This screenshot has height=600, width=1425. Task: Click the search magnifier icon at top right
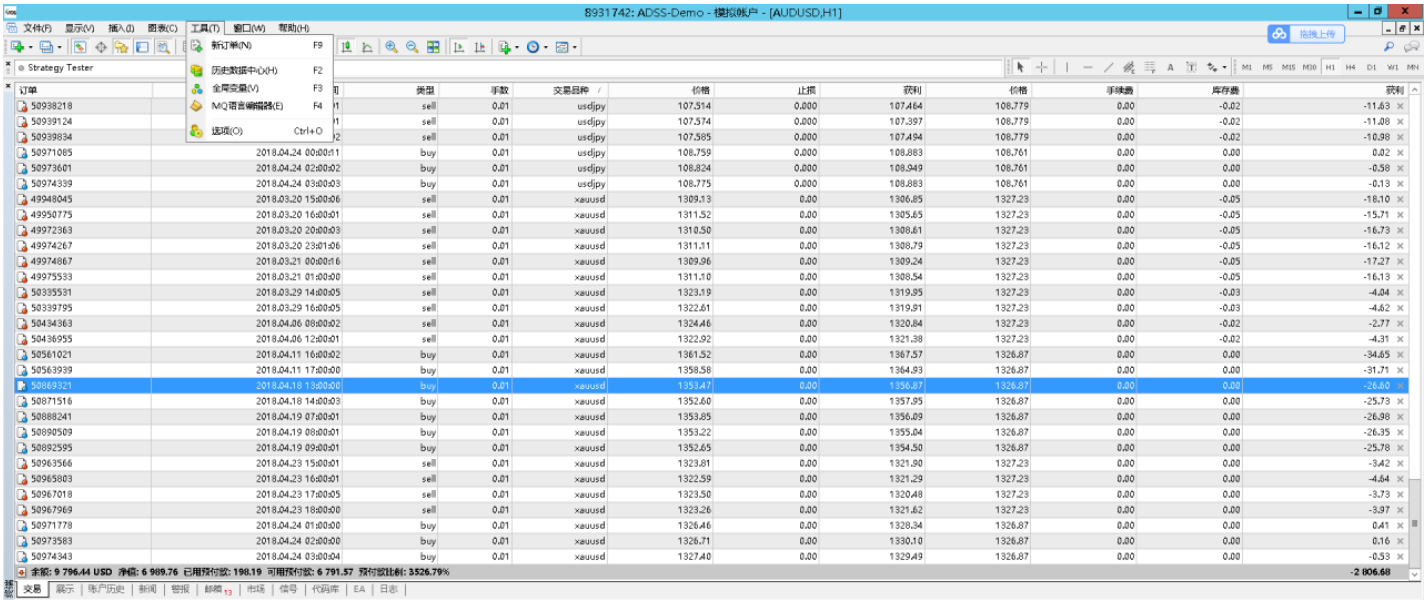(x=1389, y=47)
